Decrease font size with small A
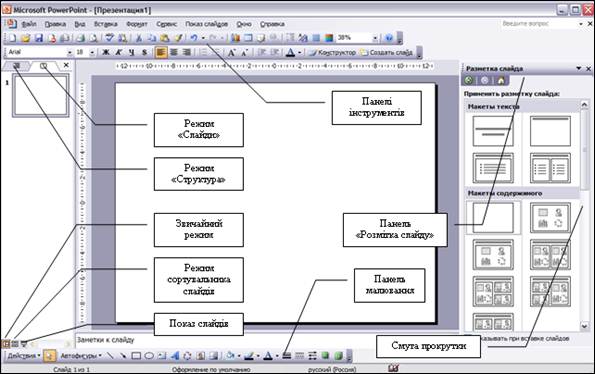This screenshot has width=595, height=374. pos(244,52)
